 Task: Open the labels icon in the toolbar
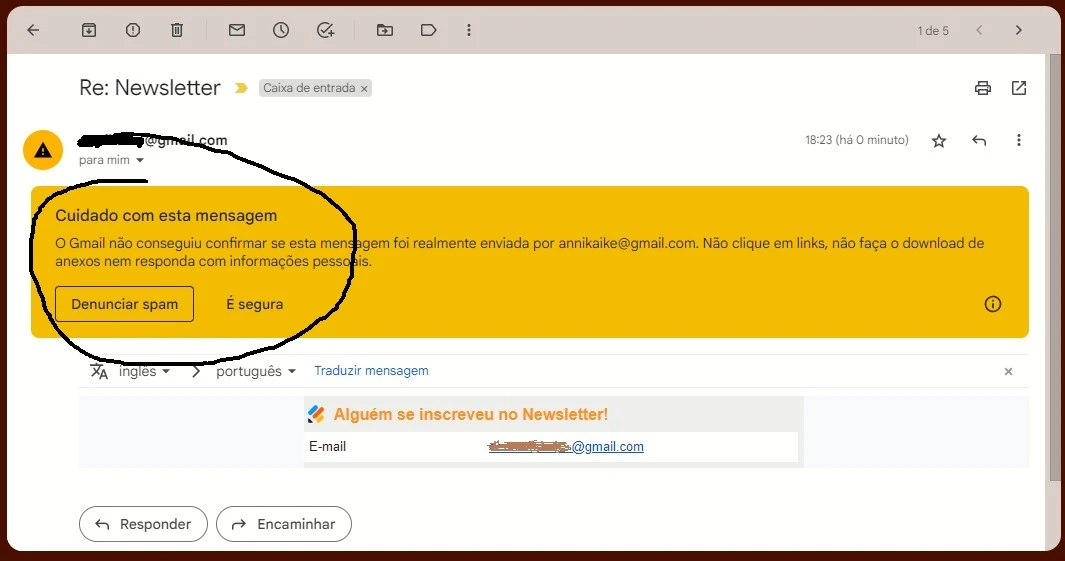point(429,30)
